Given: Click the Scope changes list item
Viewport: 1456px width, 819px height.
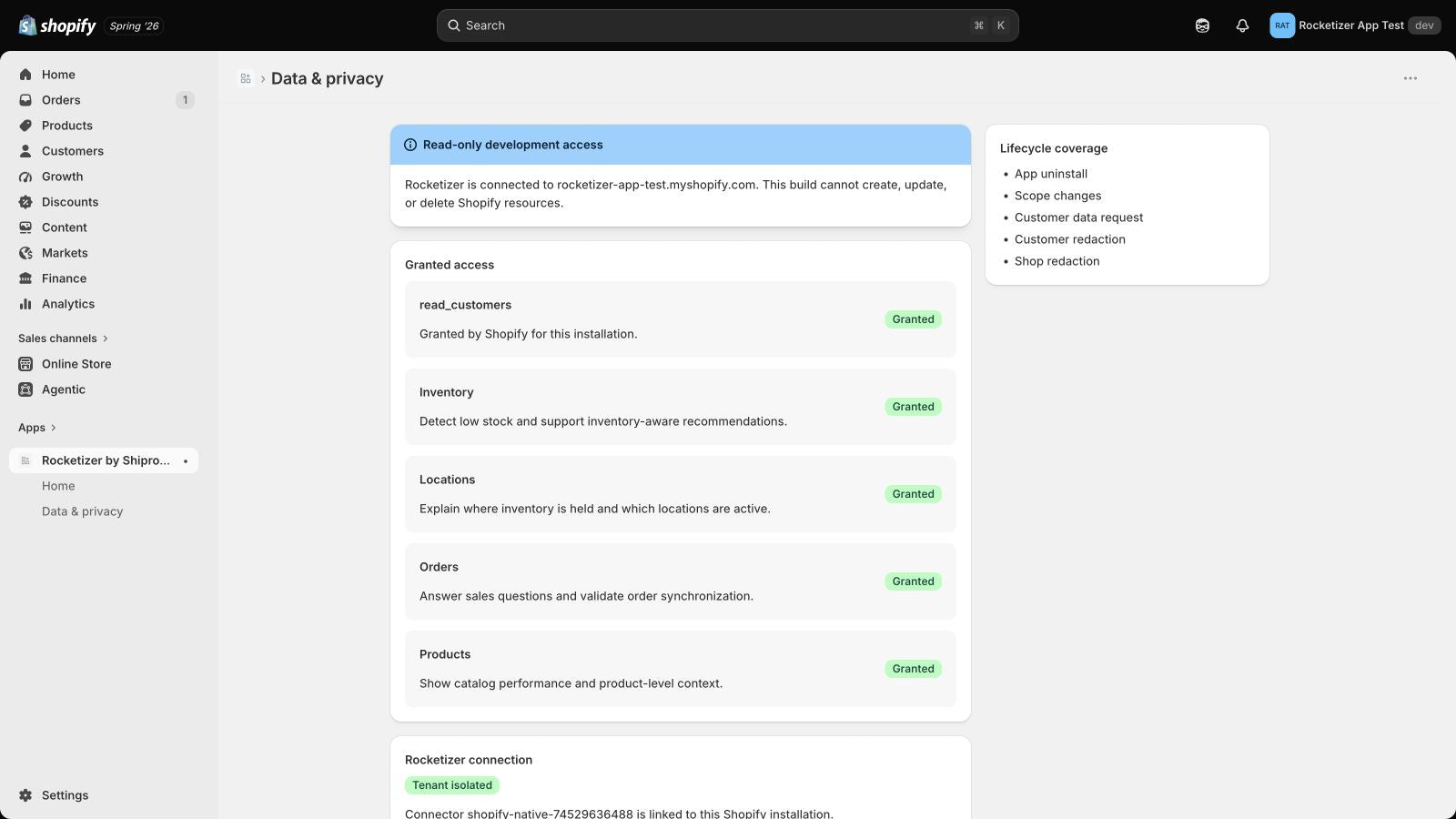Looking at the screenshot, I should click(x=1057, y=196).
